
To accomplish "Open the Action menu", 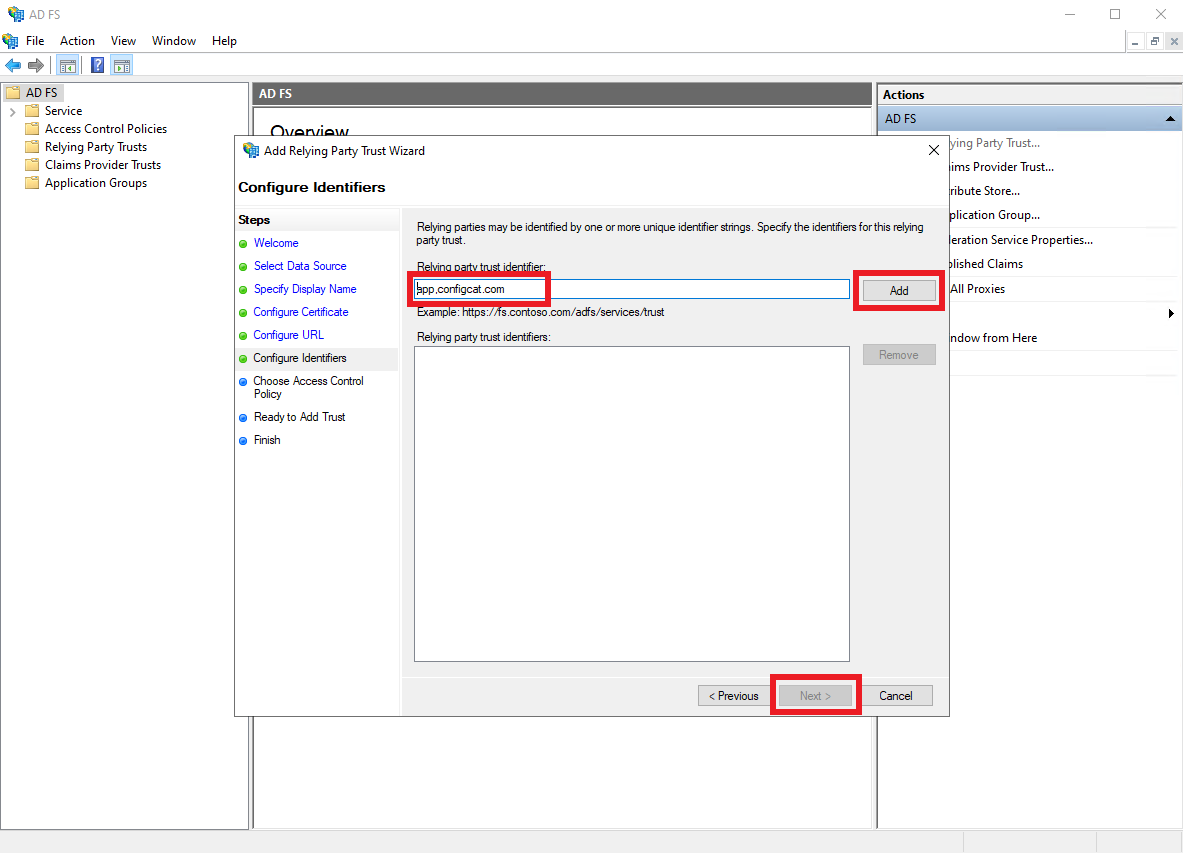I will click(x=77, y=41).
